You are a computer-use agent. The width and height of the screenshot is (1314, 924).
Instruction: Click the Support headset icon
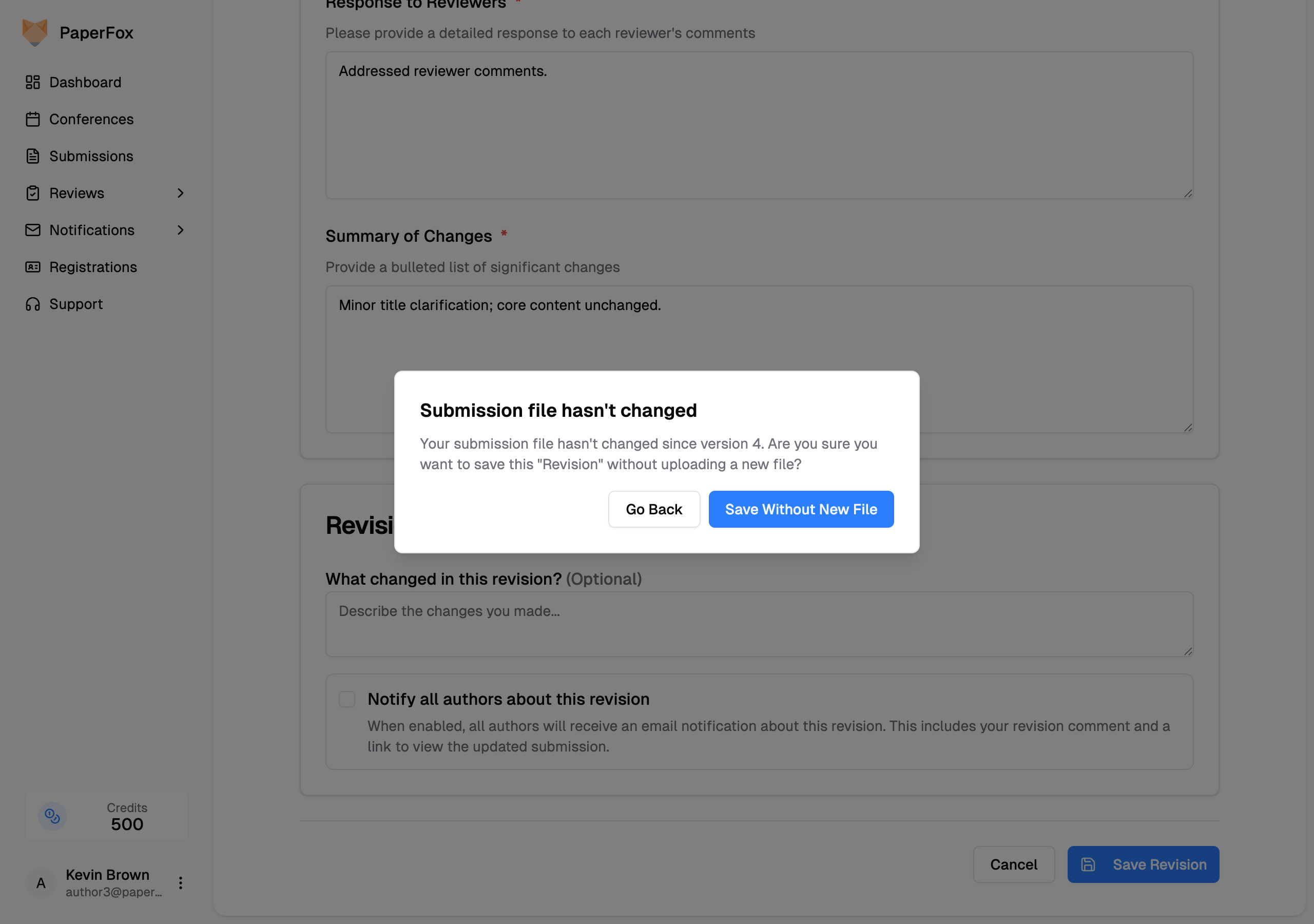[33, 304]
